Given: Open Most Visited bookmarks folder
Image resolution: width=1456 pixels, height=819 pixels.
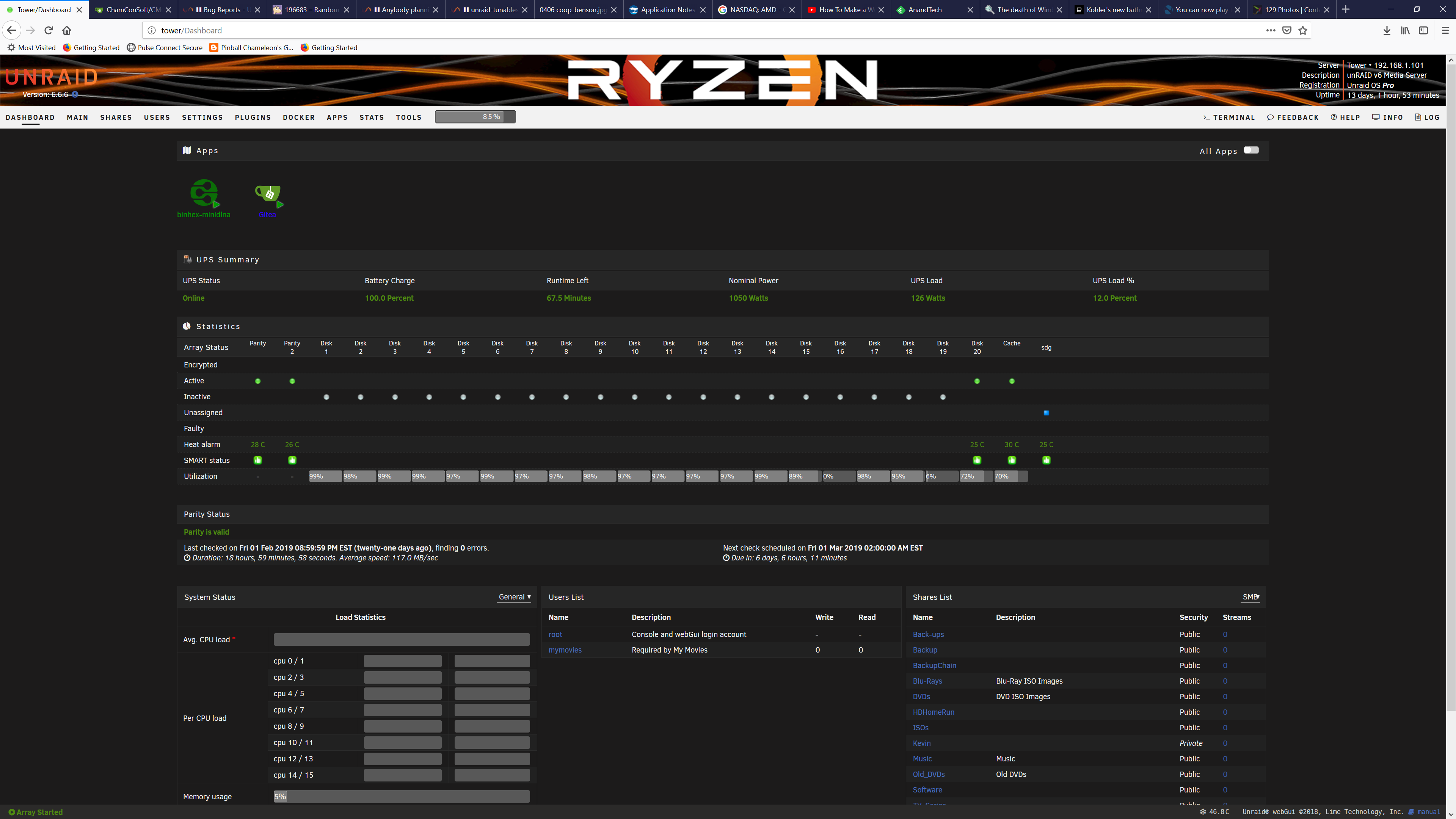Looking at the screenshot, I should pos(31,47).
